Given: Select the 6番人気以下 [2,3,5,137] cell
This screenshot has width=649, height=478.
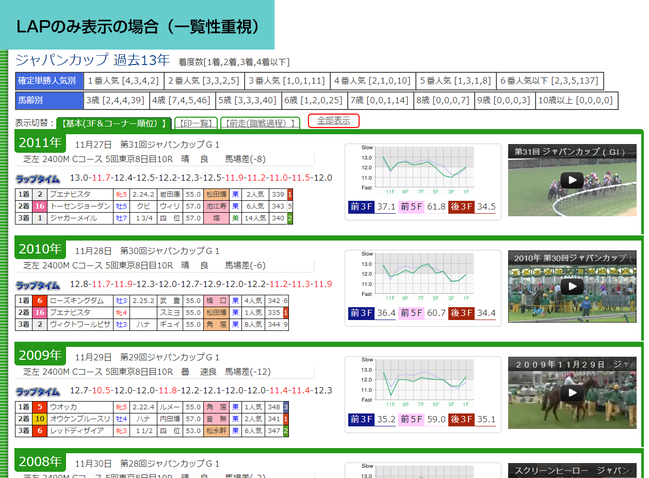Looking at the screenshot, I should (x=550, y=81).
